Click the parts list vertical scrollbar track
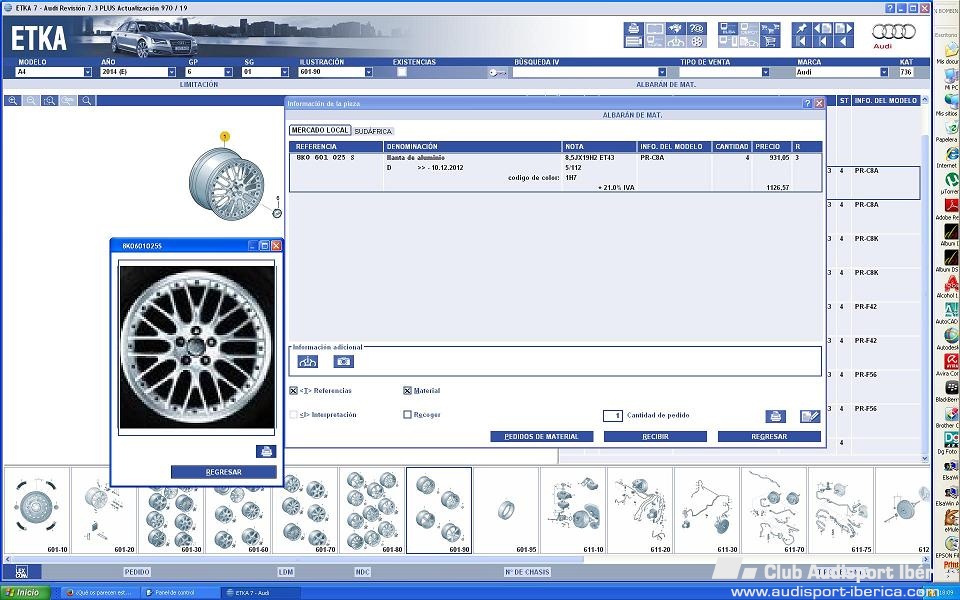 [x=924, y=279]
